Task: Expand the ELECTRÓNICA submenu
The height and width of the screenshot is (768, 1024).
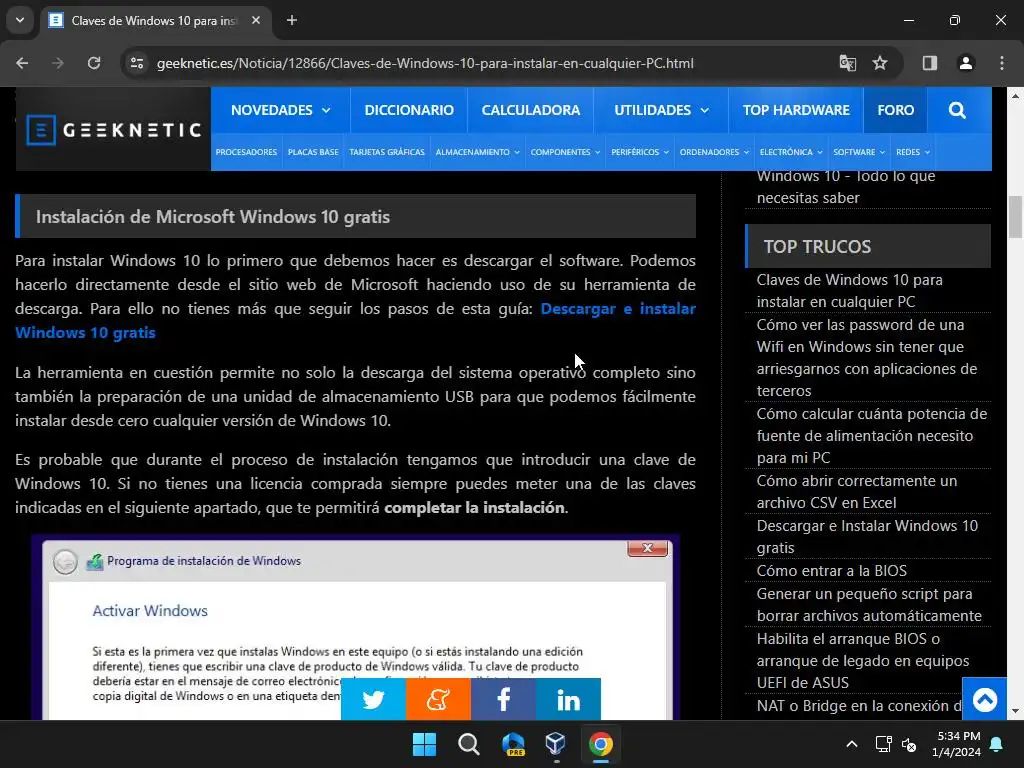Action: tap(791, 152)
